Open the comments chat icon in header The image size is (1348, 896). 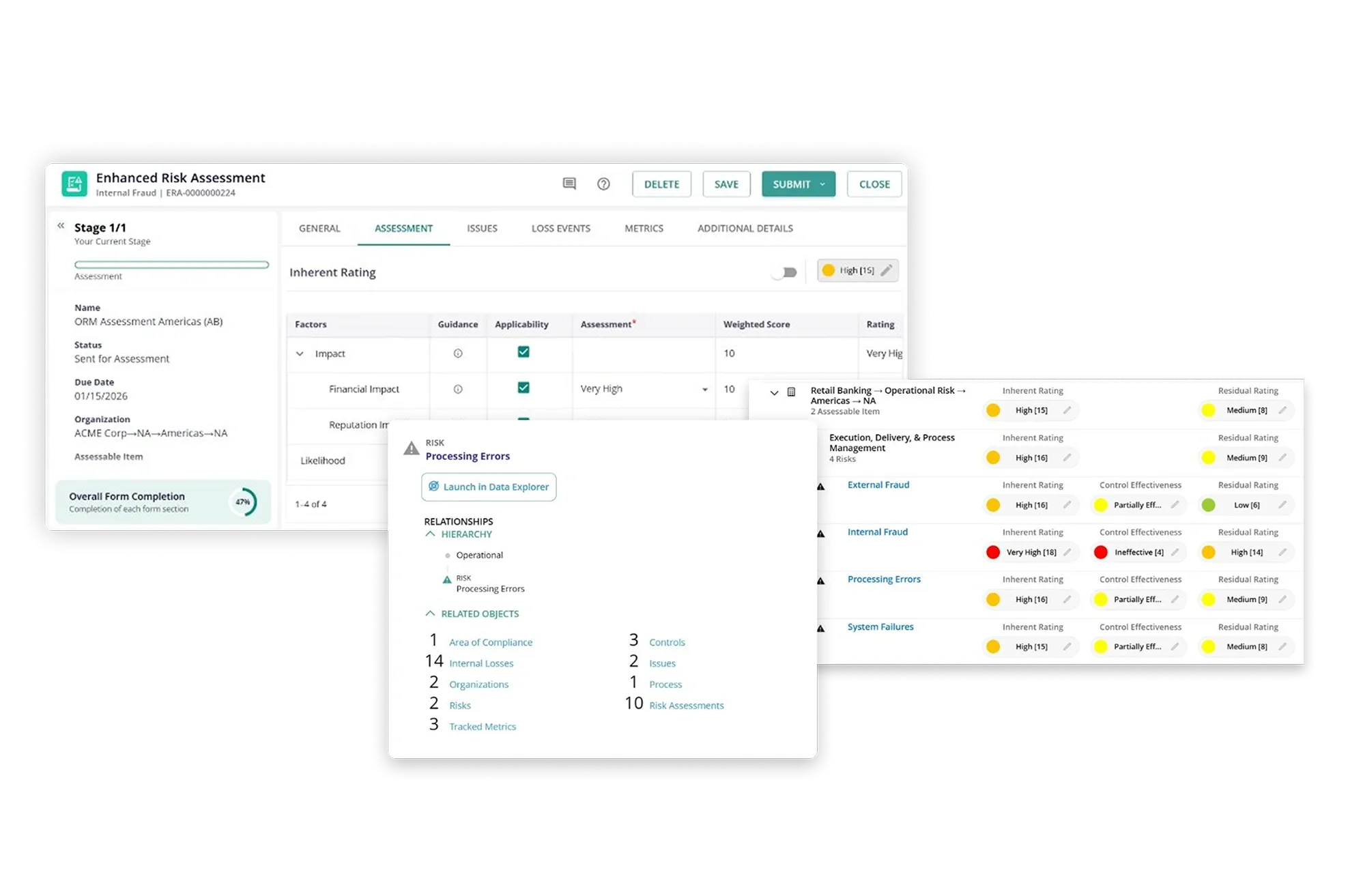pos(569,184)
